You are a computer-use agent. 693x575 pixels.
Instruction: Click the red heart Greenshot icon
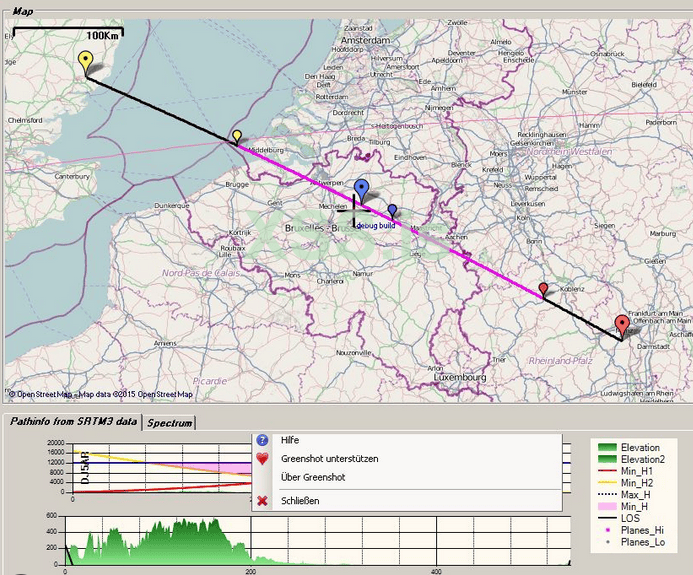coord(262,459)
